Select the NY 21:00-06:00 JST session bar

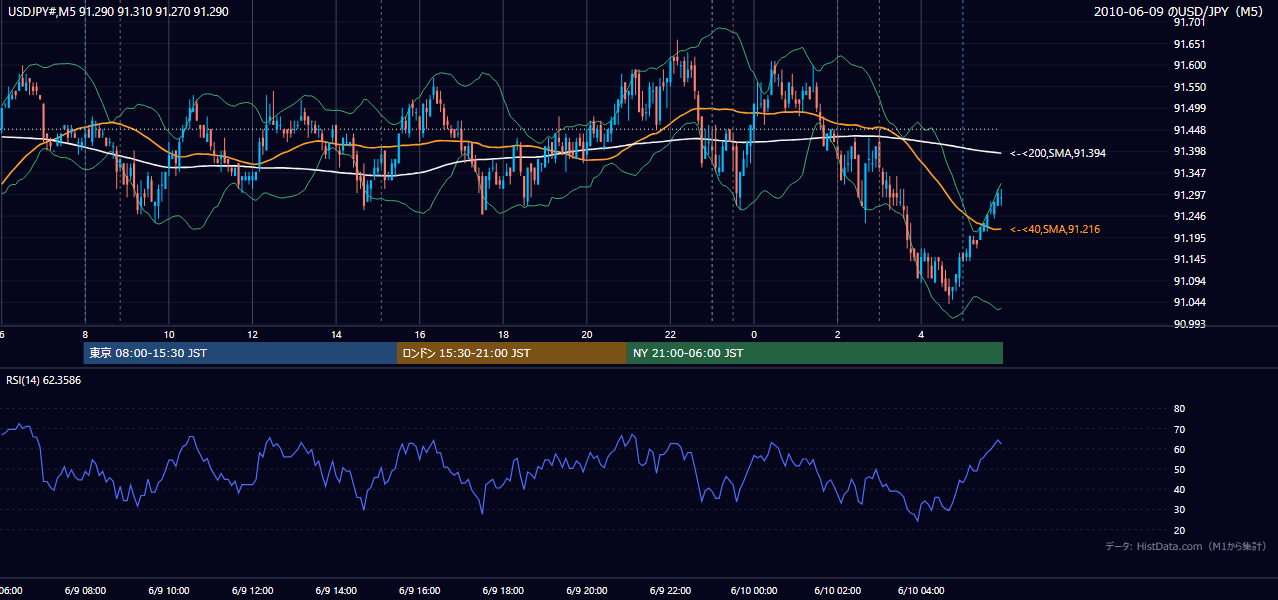pos(815,353)
